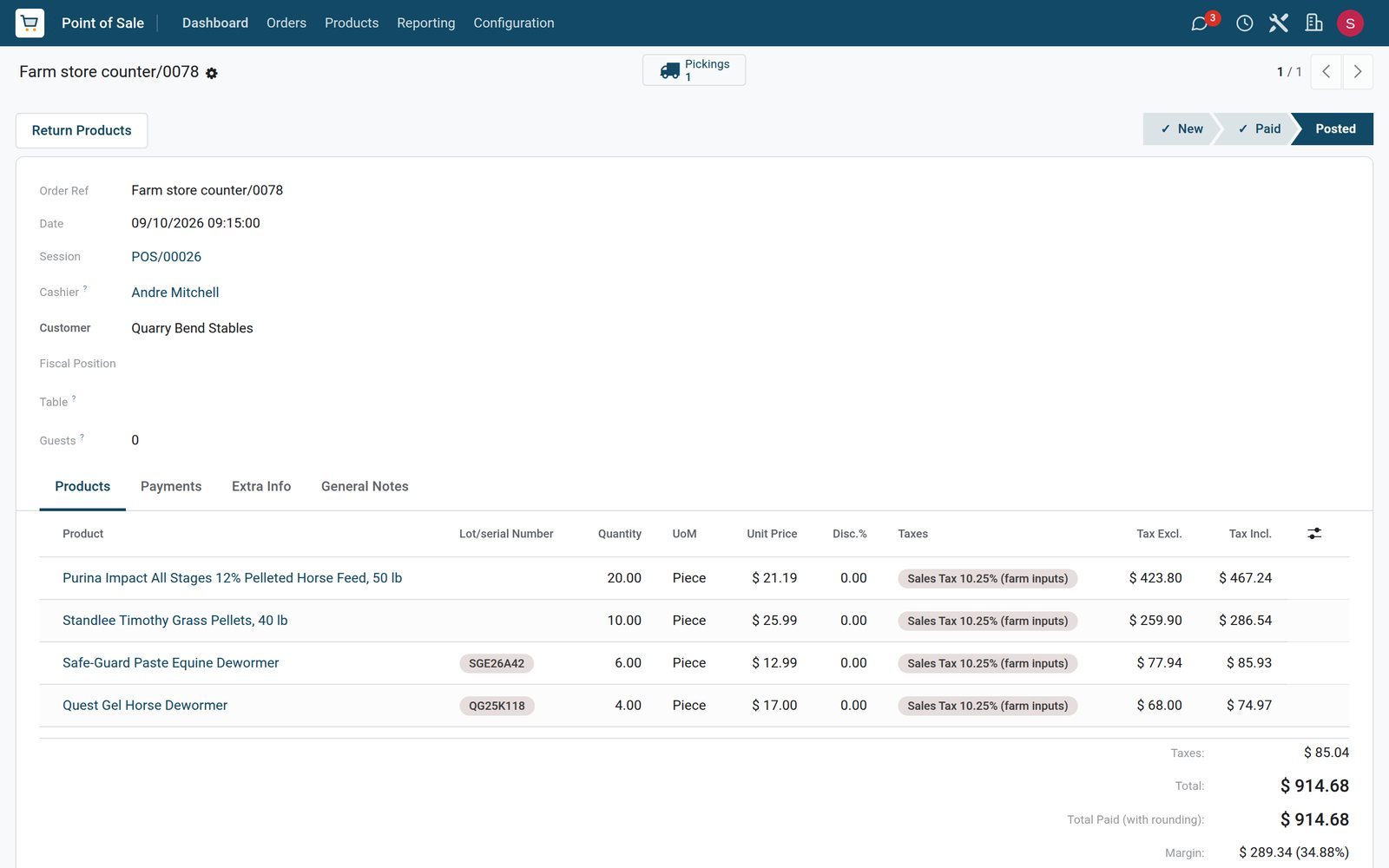Open the debug tools wrench icon
The image size is (1389, 868).
click(x=1278, y=23)
